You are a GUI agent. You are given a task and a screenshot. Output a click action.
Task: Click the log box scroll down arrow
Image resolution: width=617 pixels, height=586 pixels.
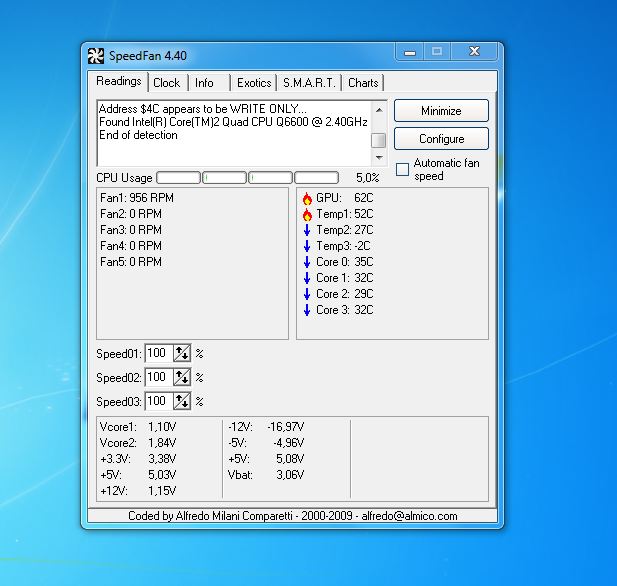tap(379, 158)
